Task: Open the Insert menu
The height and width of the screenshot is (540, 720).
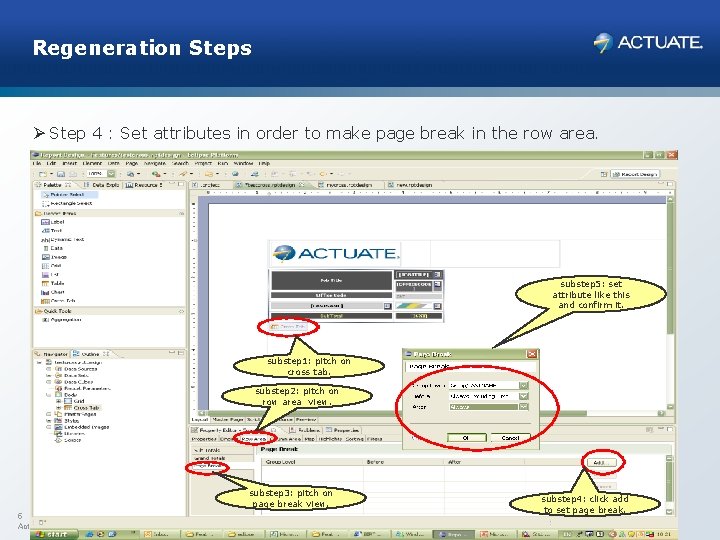Action: point(70,163)
